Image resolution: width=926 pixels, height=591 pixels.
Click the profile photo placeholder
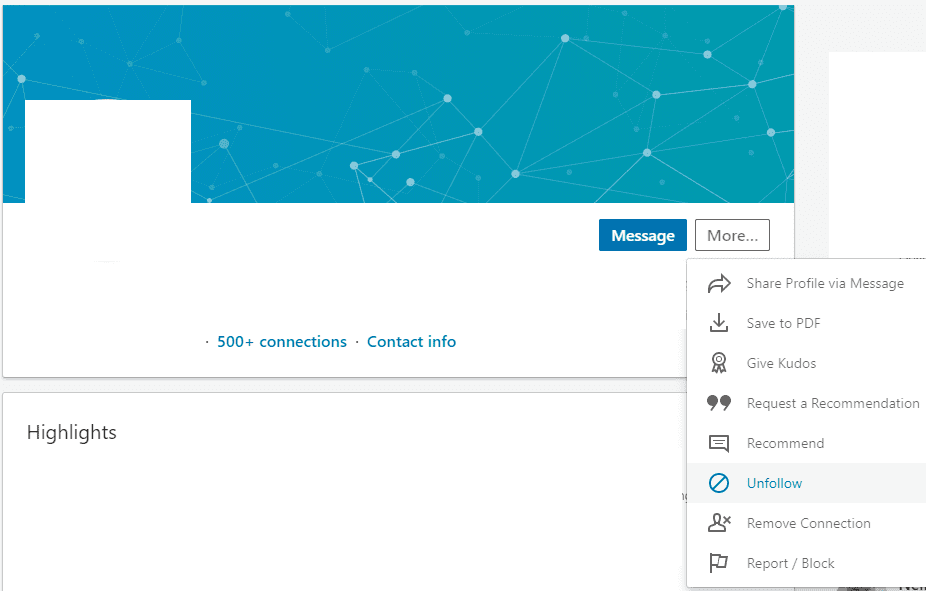(x=107, y=181)
